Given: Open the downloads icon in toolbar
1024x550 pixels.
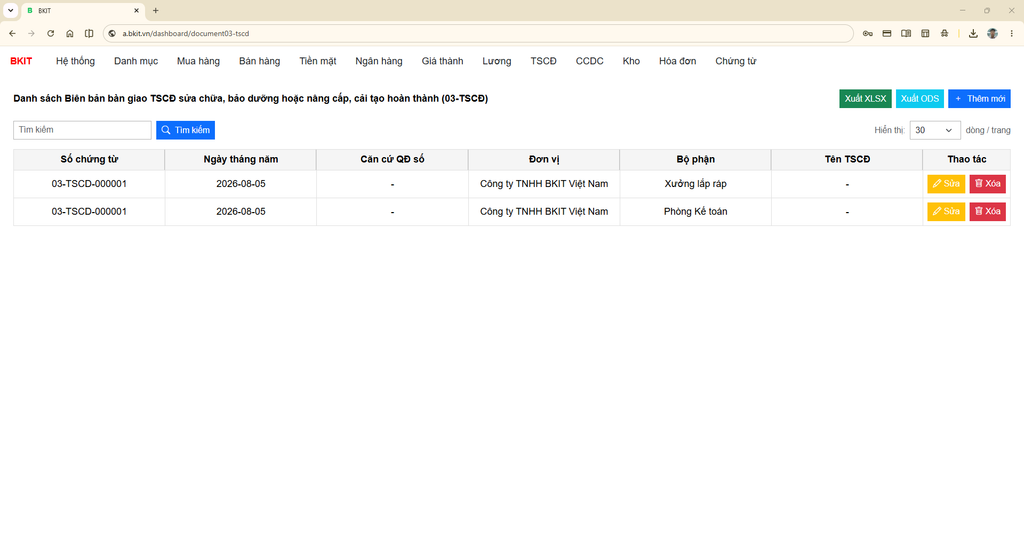Looking at the screenshot, I should 973,33.
